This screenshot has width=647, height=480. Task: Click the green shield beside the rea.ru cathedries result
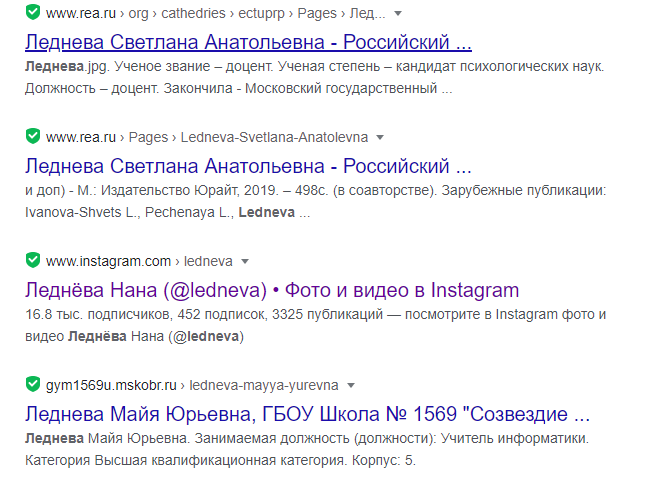click(x=32, y=14)
